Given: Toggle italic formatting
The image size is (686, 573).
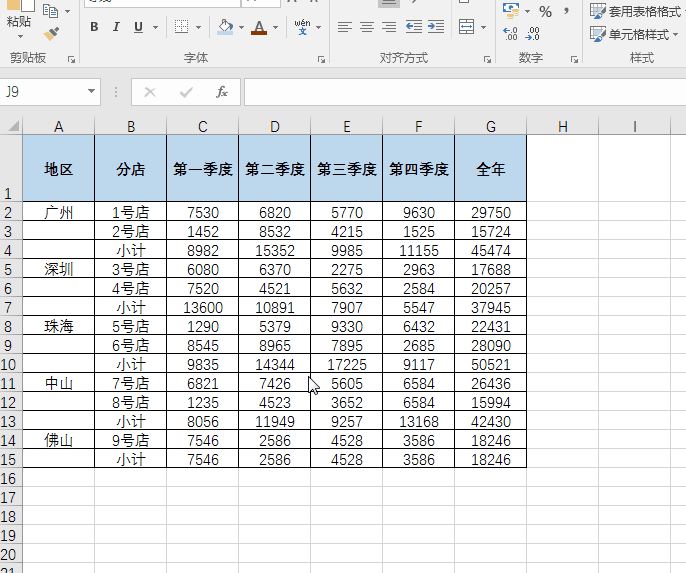Looking at the screenshot, I should click(x=116, y=27).
